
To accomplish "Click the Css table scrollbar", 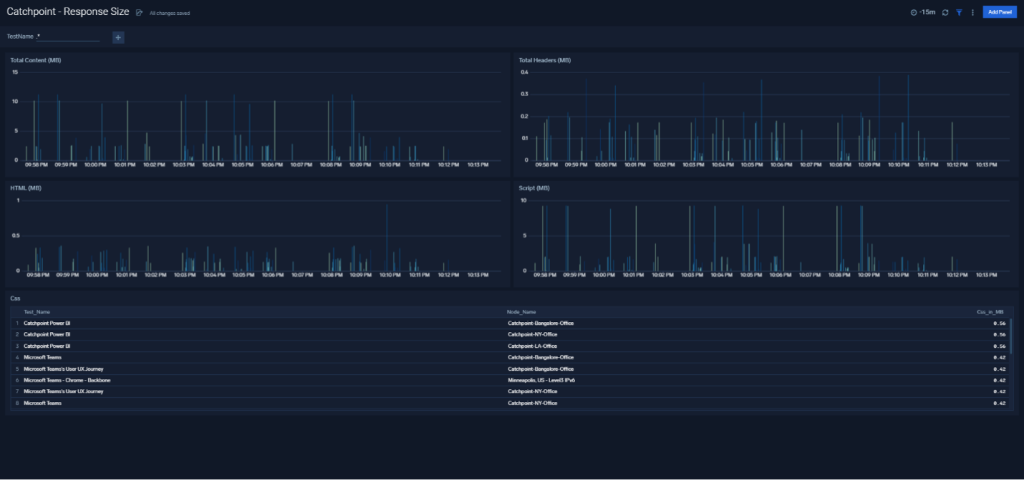I will click(1011, 334).
